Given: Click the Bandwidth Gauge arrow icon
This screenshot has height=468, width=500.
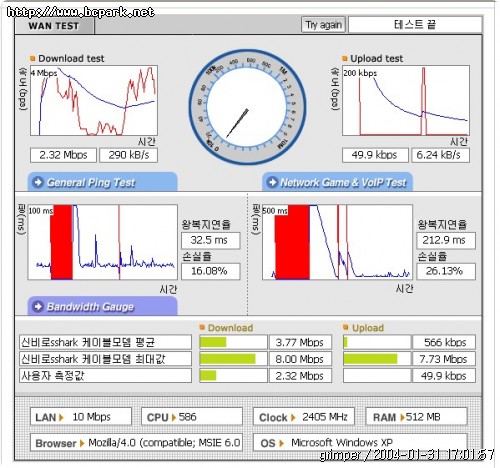Looking at the screenshot, I should coord(38,306).
